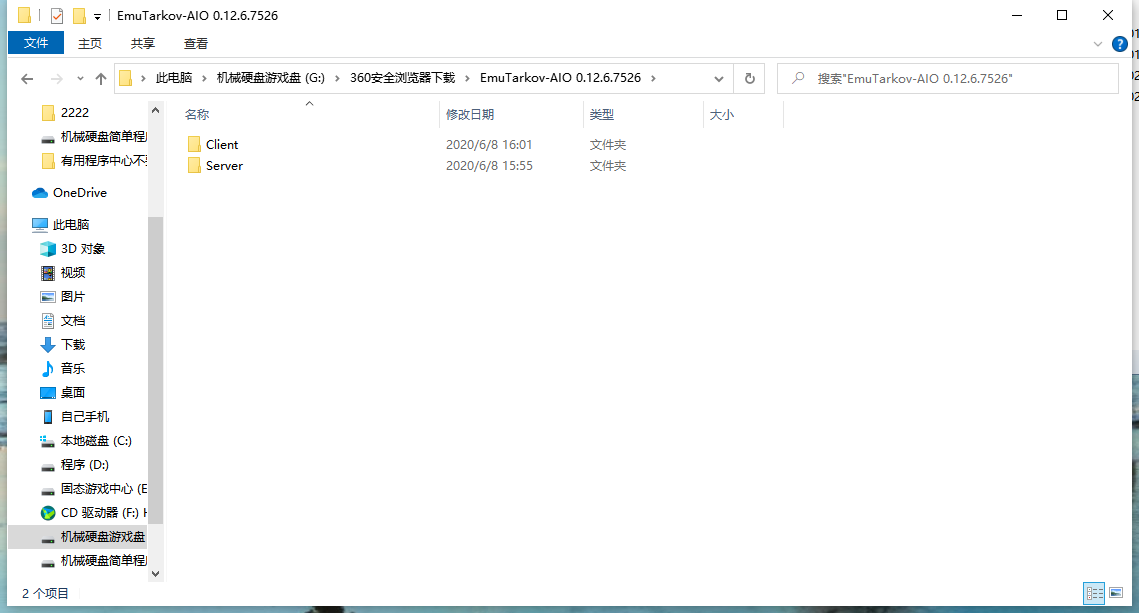Click the properties quick access icon
1139x613 pixels.
tap(57, 15)
